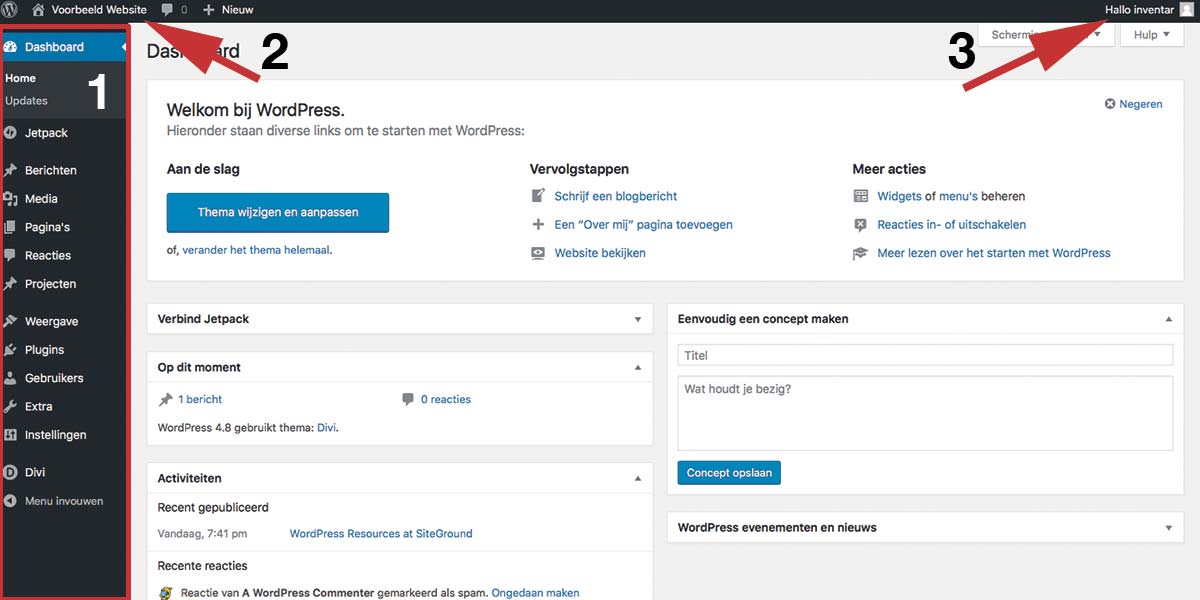The width and height of the screenshot is (1200, 600).
Task: Click the graduation cap icon beside Meer lezen
Action: pyautogui.click(x=861, y=253)
